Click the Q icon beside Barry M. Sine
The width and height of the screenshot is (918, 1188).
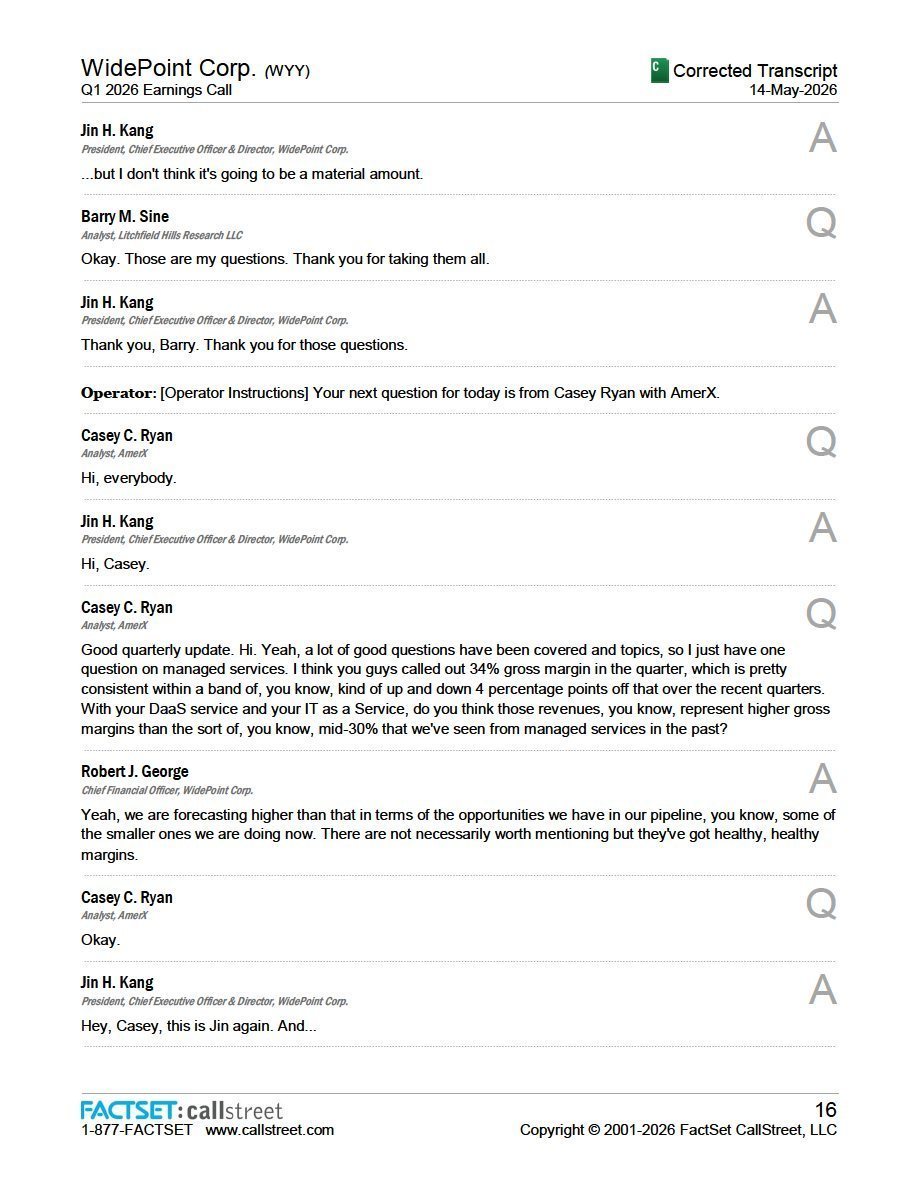click(821, 224)
